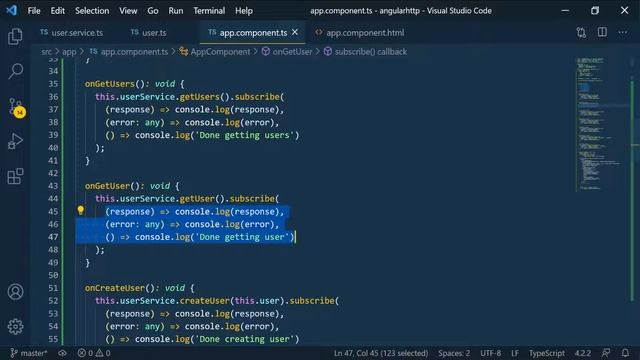This screenshot has width=640, height=360.
Task: Click the VS Code logo icon
Action: (x=11, y=10)
